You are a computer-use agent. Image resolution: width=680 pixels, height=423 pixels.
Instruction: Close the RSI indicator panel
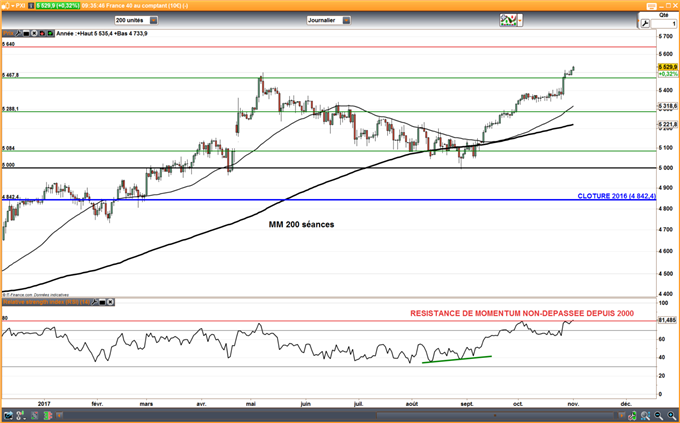[x=110, y=302]
